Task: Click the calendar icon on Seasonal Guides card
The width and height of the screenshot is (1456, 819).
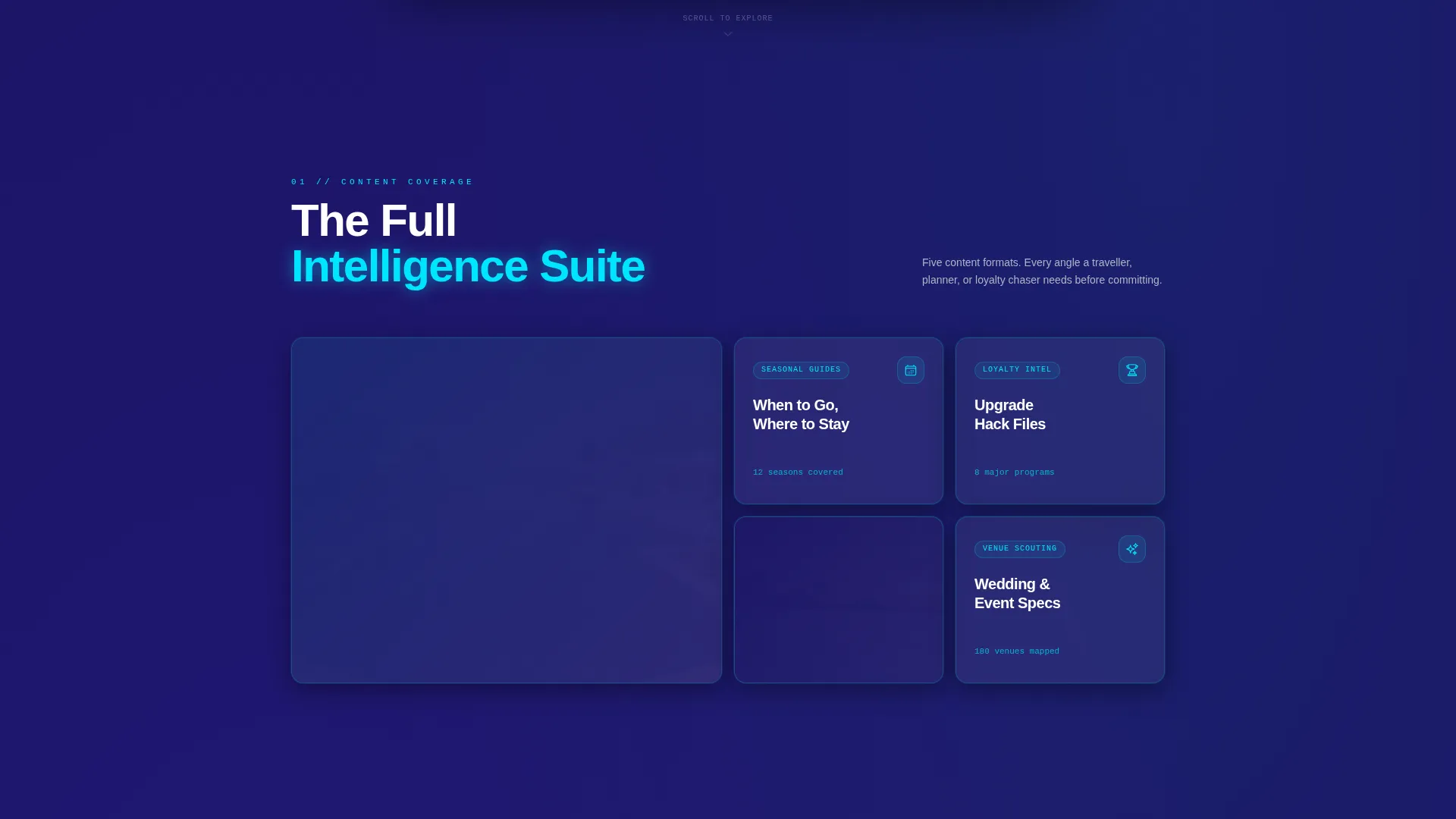Action: [910, 370]
